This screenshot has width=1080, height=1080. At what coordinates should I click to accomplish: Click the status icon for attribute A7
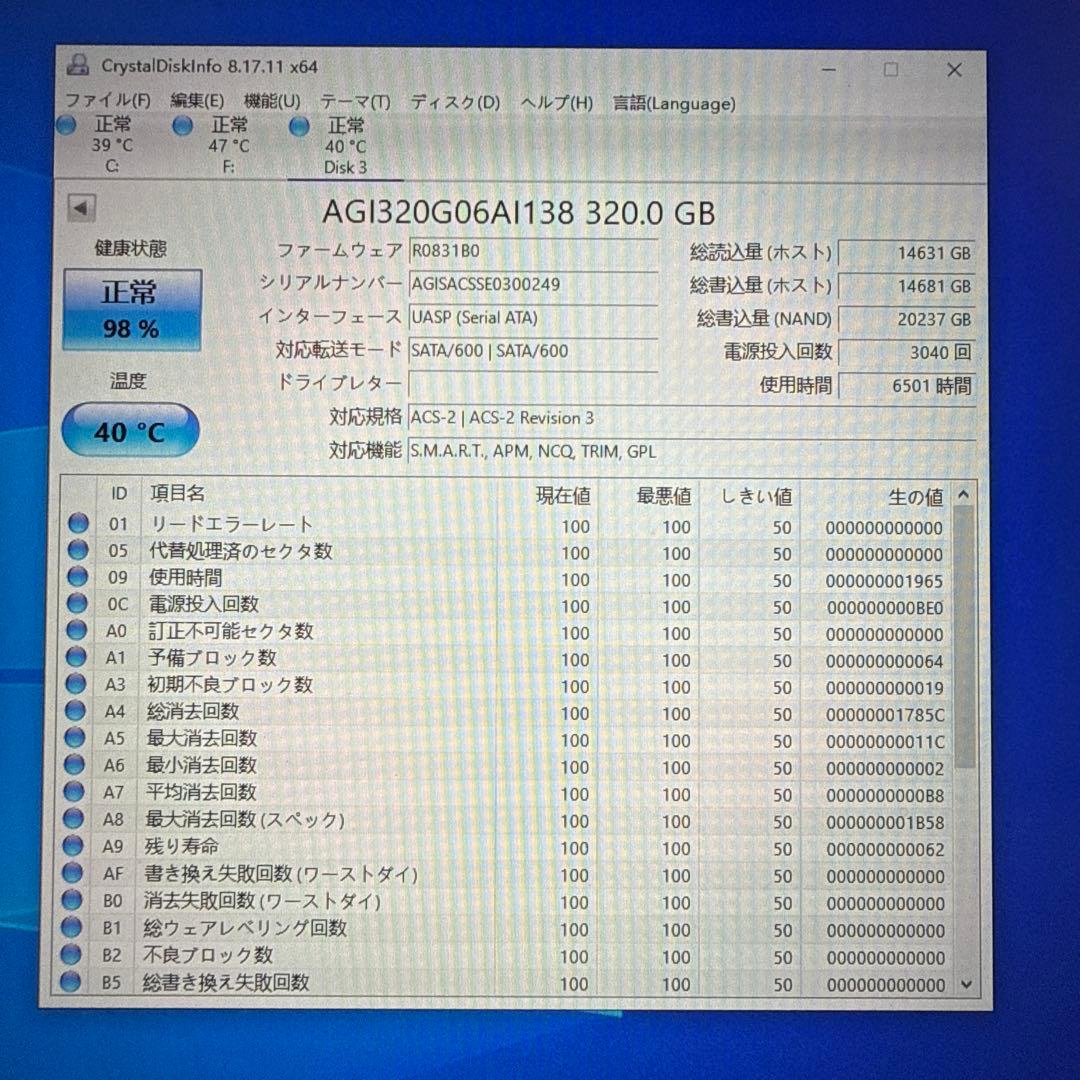click(x=73, y=791)
